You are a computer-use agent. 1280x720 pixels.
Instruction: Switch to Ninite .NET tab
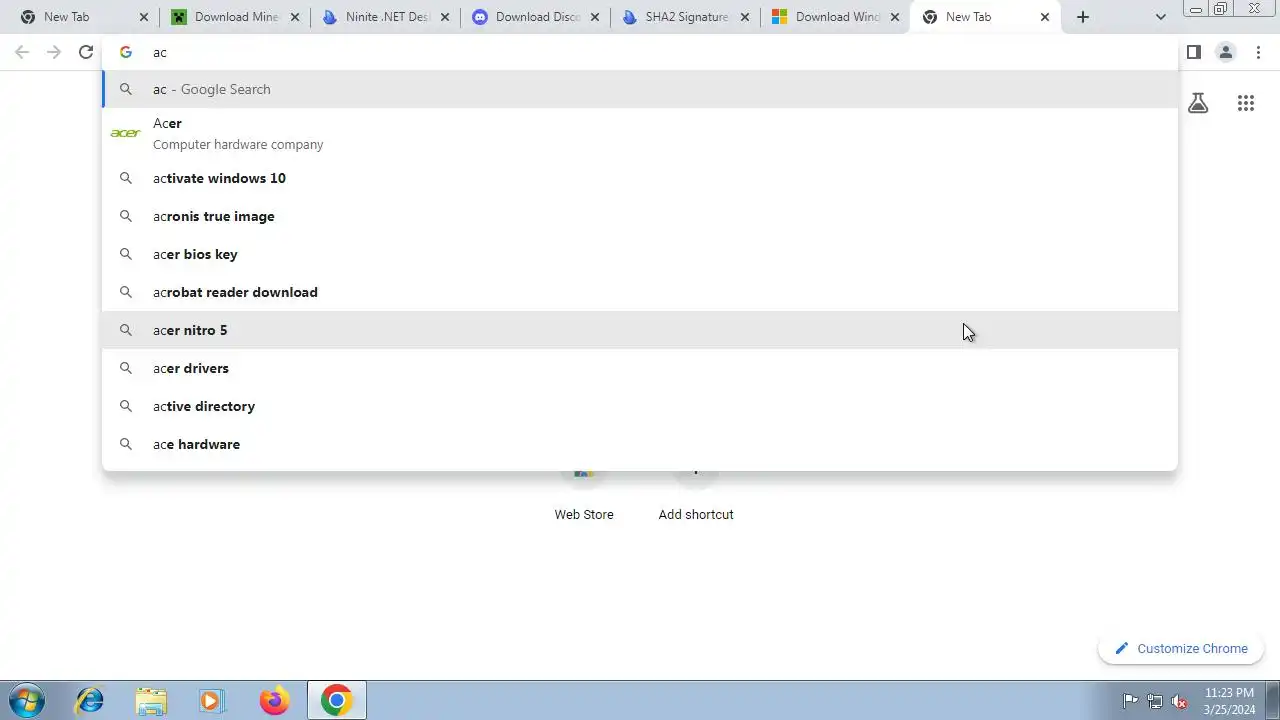pos(386,17)
